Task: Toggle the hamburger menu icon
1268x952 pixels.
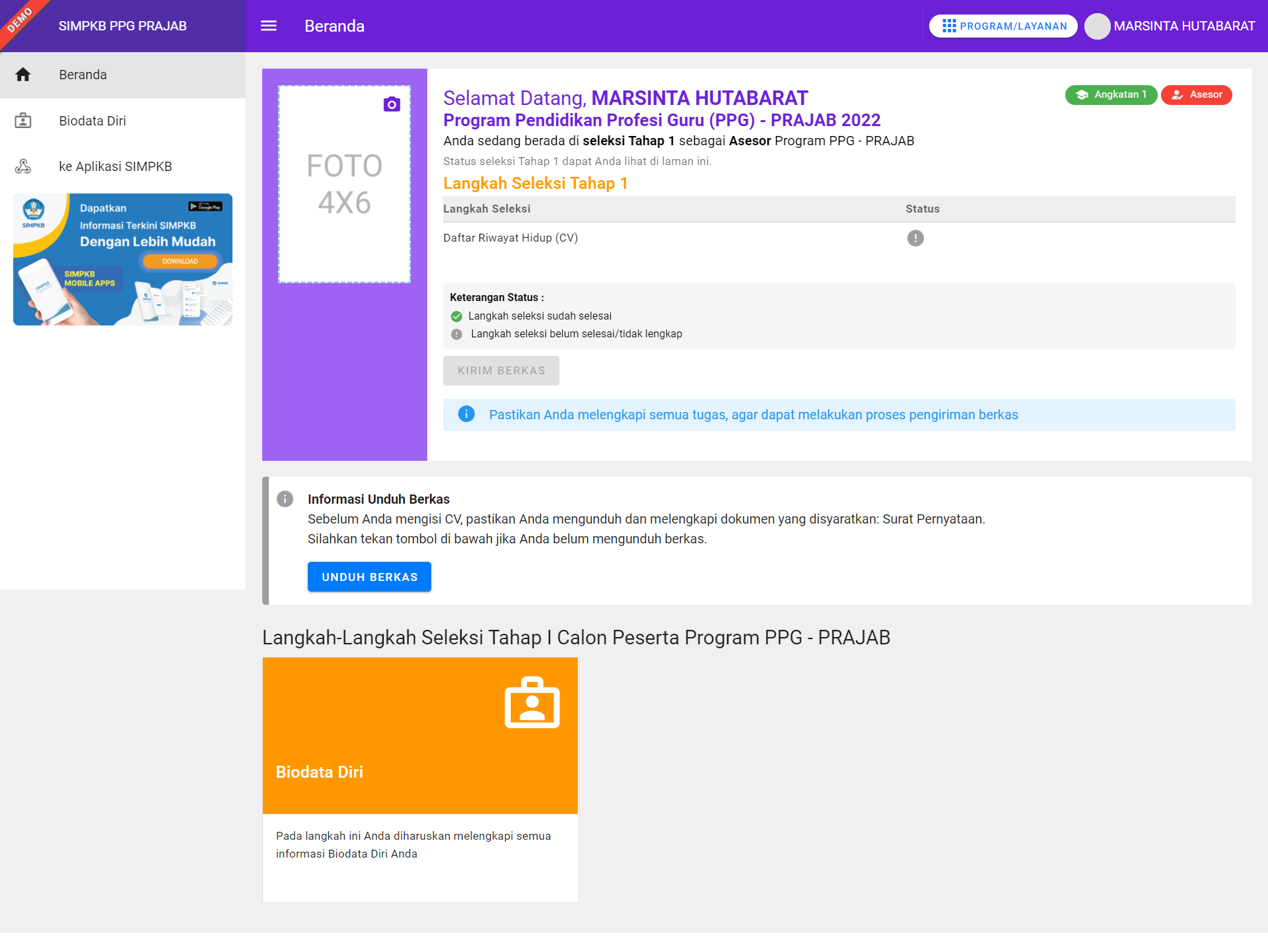Action: [268, 26]
